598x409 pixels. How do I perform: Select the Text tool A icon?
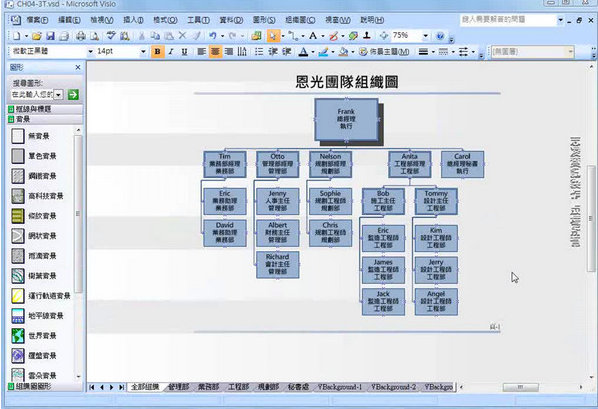[313, 35]
